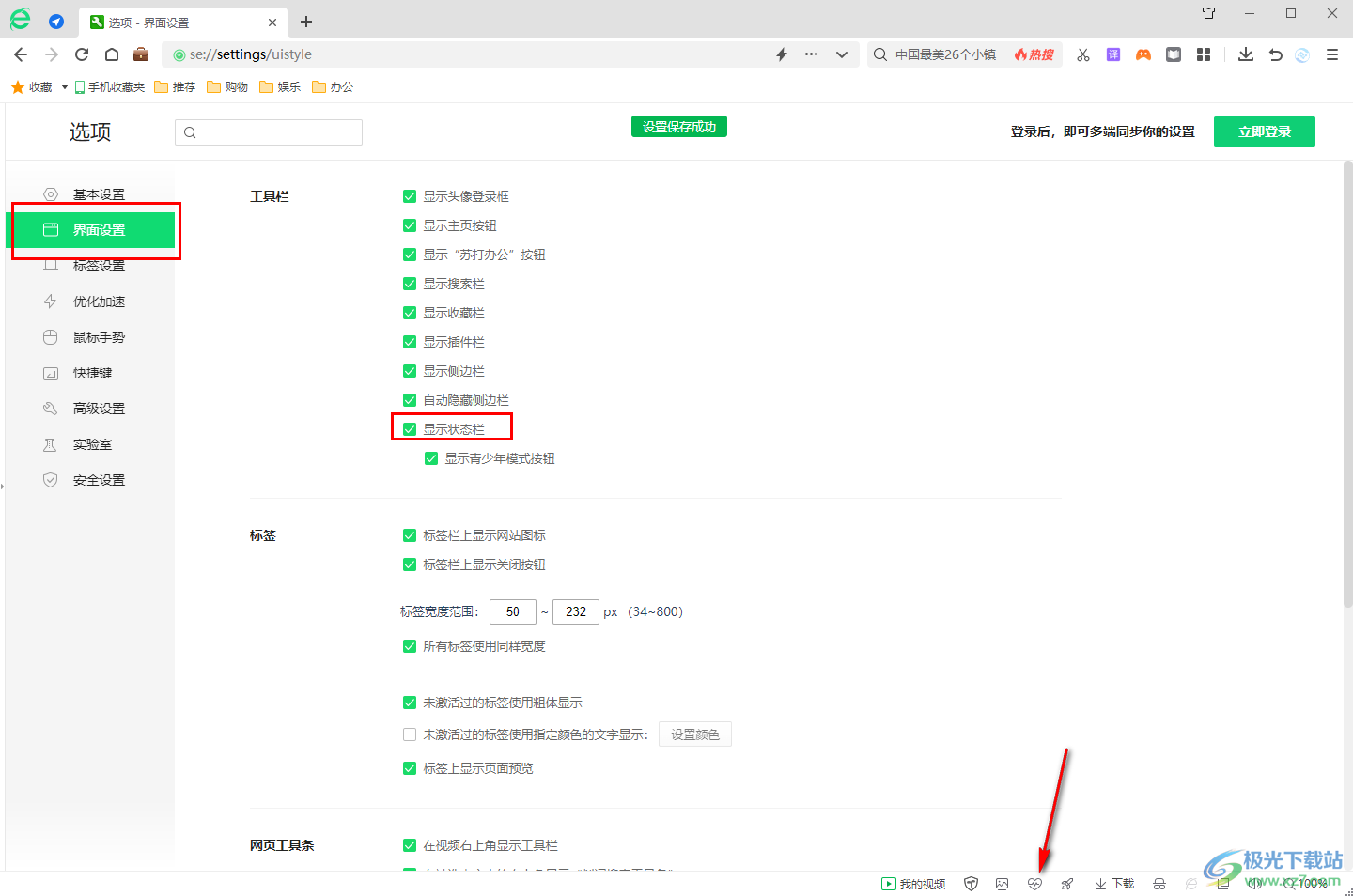Toggle 显示收藏栏 checkbox

pos(410,313)
